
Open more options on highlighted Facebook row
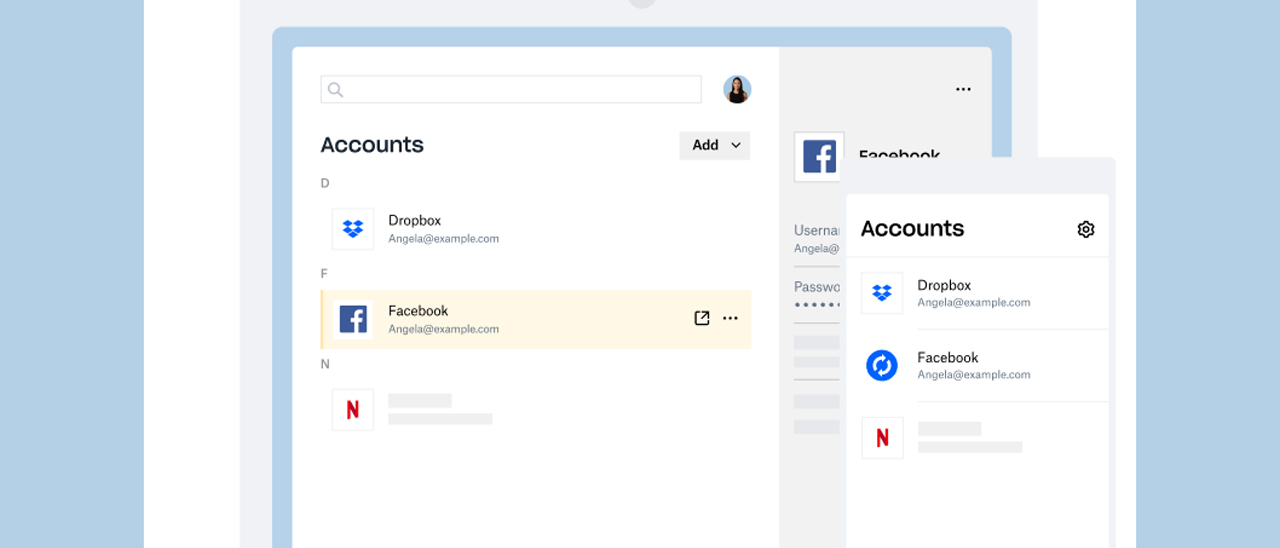click(731, 318)
